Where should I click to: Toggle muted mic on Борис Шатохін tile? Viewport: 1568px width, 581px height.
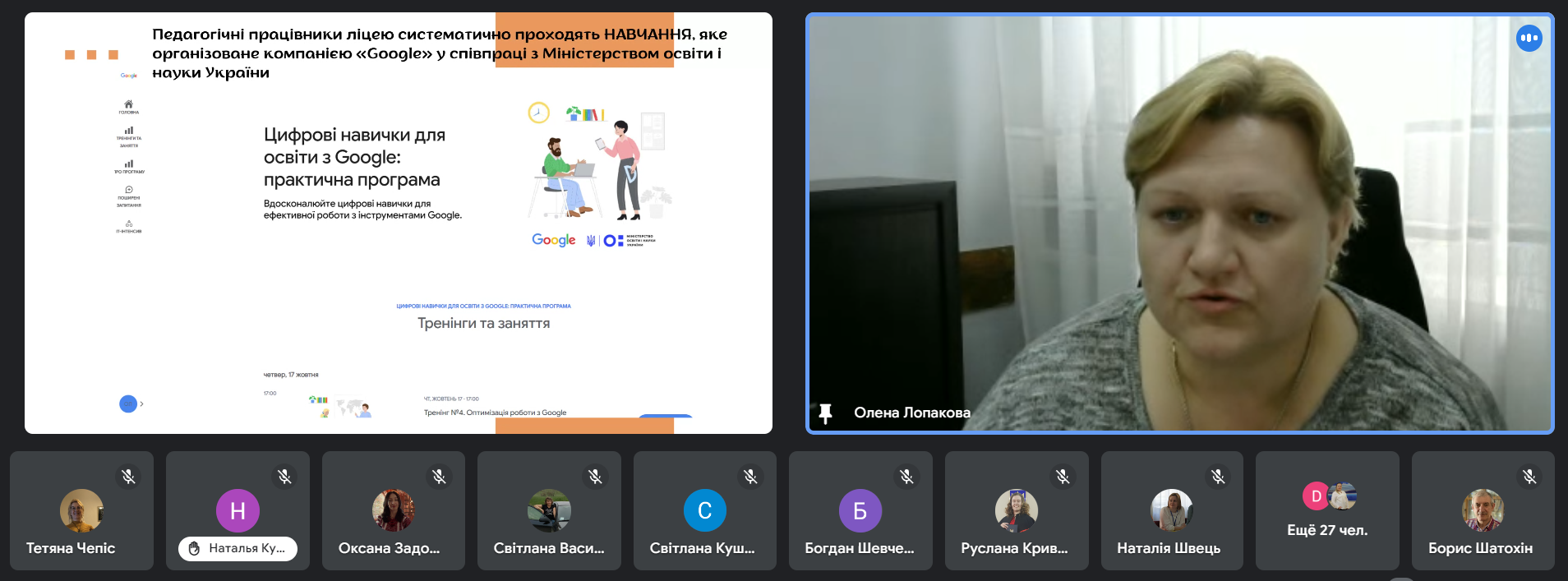(x=1529, y=476)
